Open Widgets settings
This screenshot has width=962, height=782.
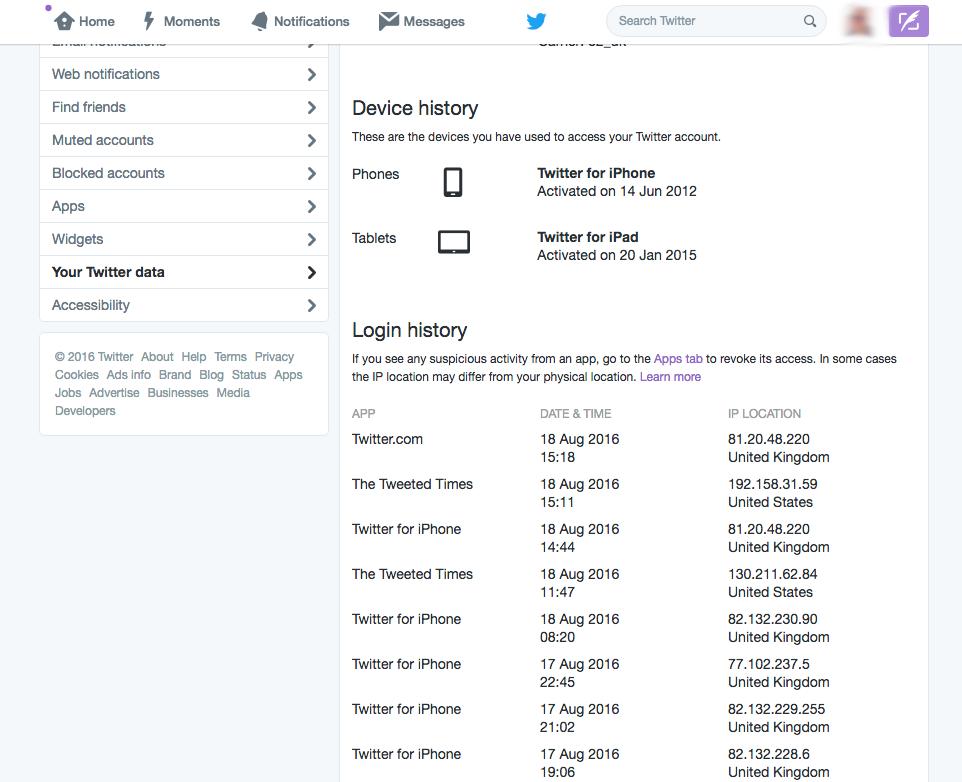pyautogui.click(x=184, y=240)
